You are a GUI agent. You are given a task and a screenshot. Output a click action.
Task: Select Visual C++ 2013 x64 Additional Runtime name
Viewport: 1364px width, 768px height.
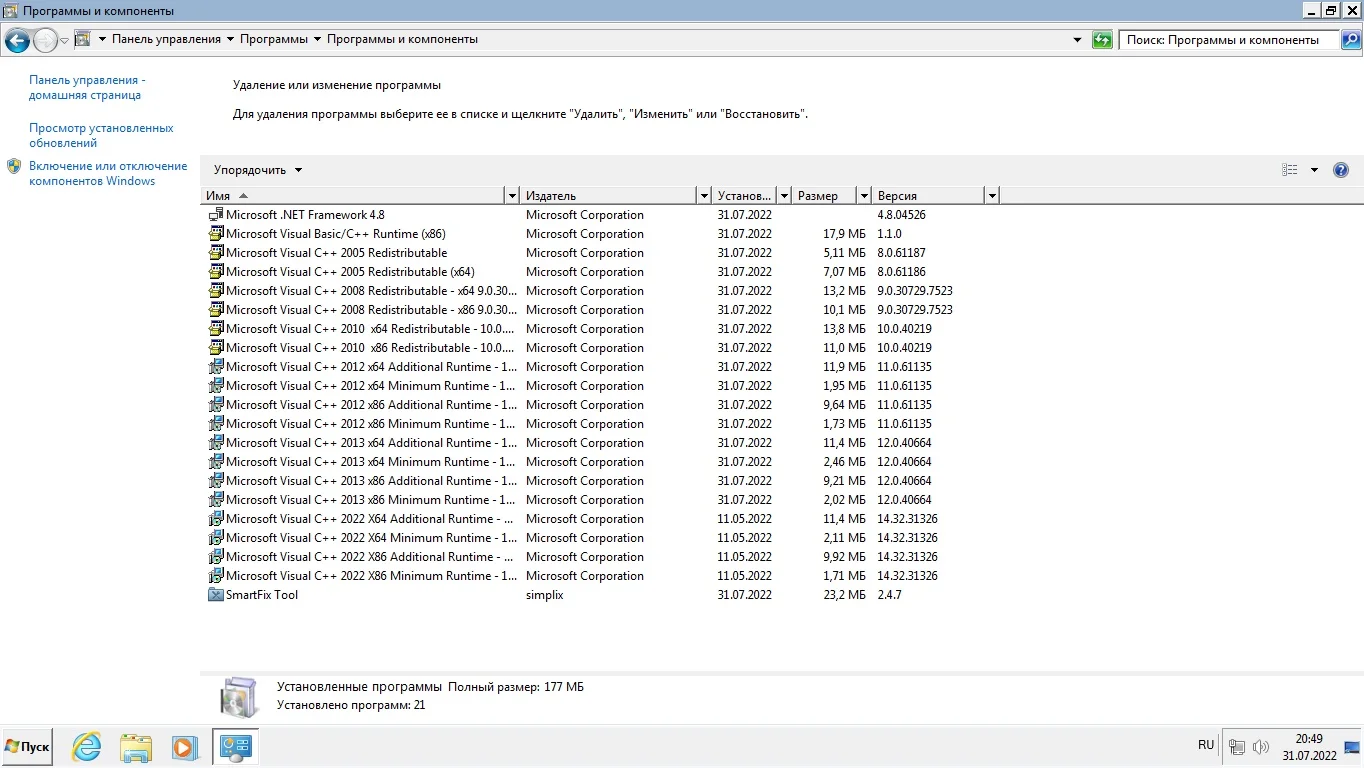pyautogui.click(x=371, y=443)
